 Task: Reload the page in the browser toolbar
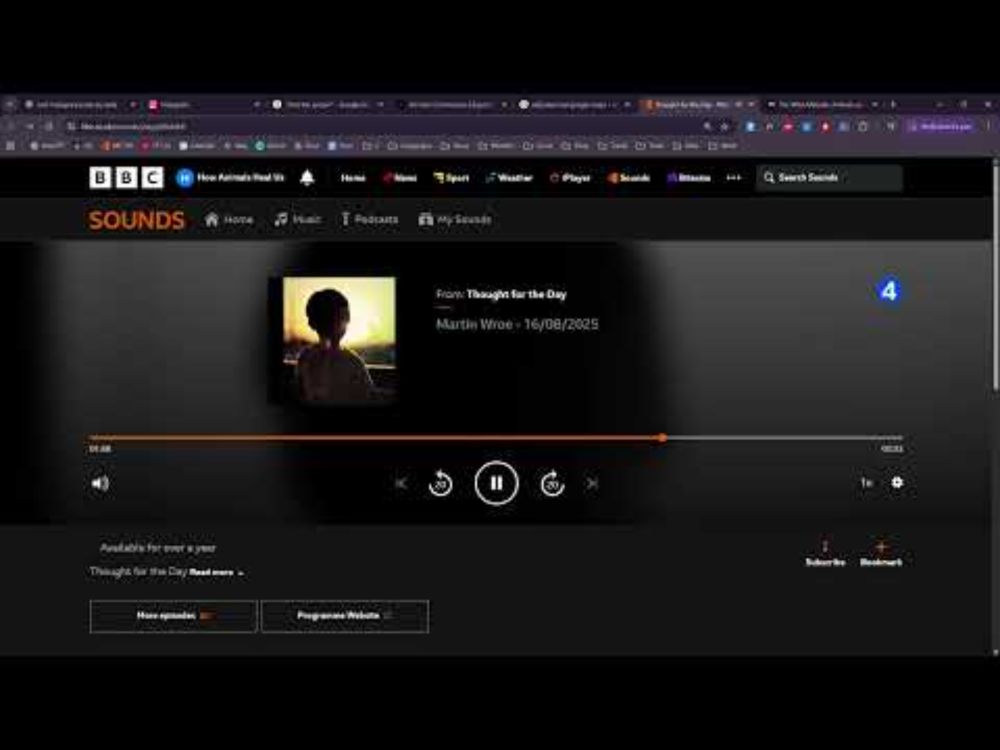click(48, 126)
